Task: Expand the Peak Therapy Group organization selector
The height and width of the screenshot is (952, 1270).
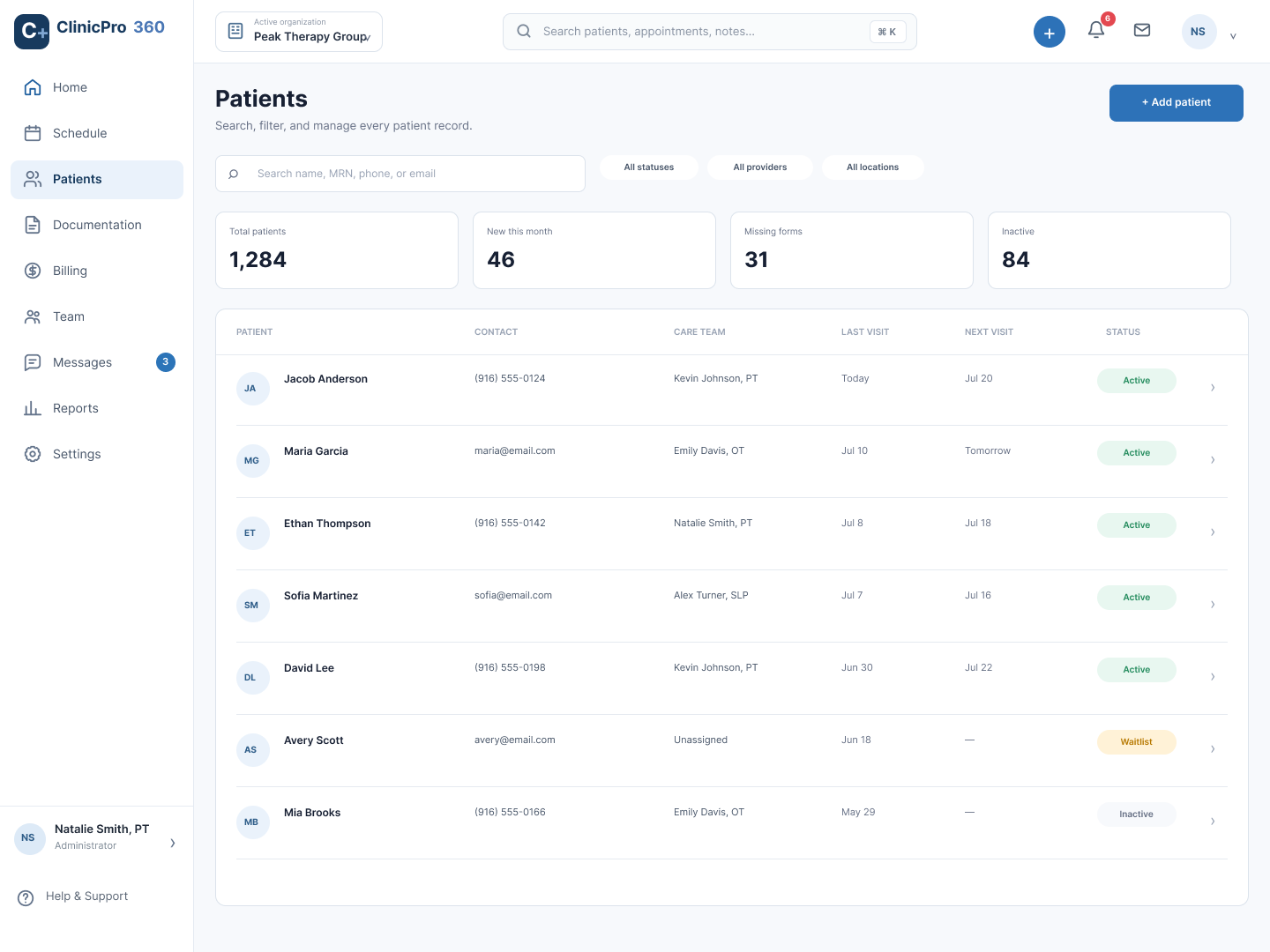Action: [x=299, y=32]
